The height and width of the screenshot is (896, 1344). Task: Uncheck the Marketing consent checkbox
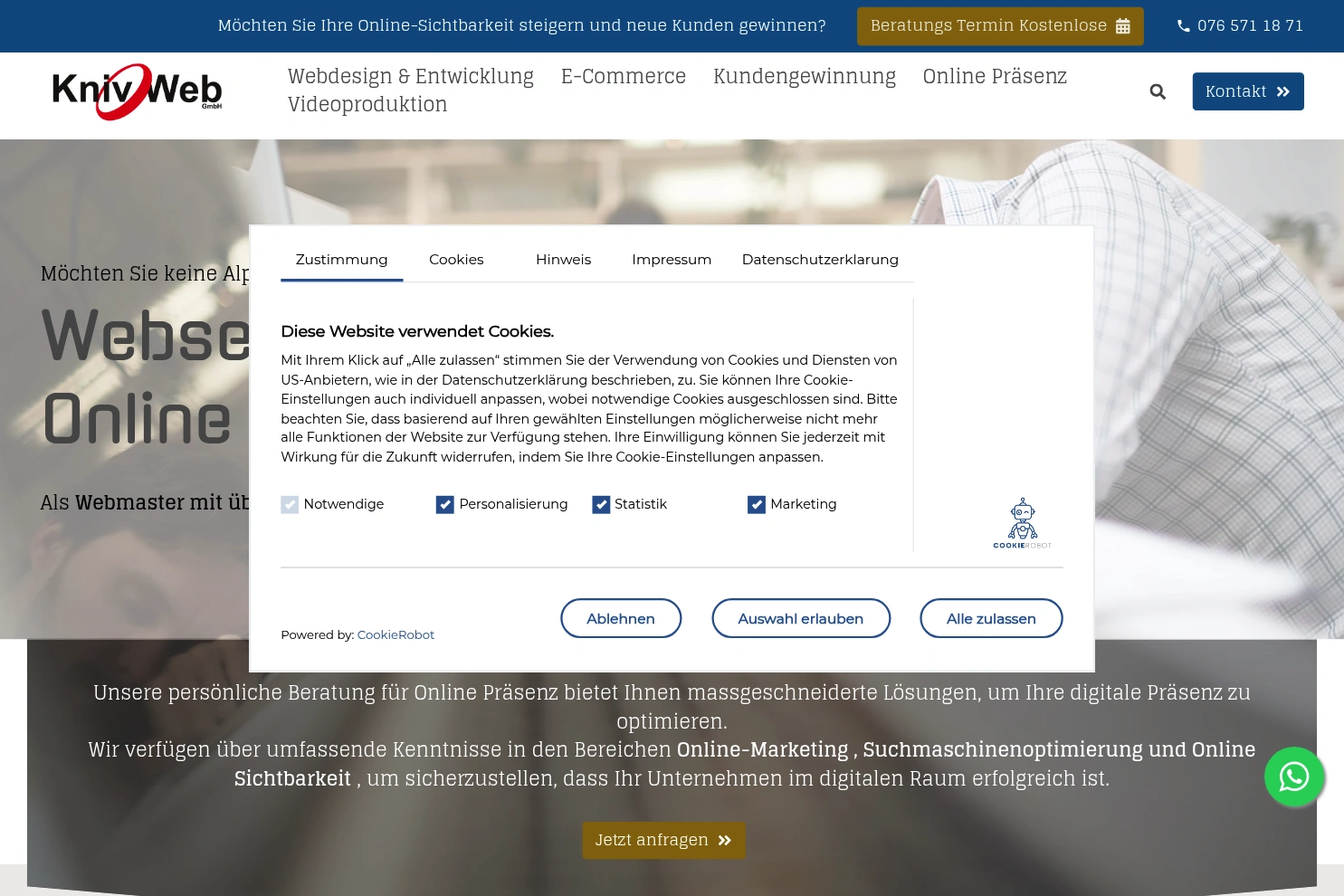tap(756, 504)
